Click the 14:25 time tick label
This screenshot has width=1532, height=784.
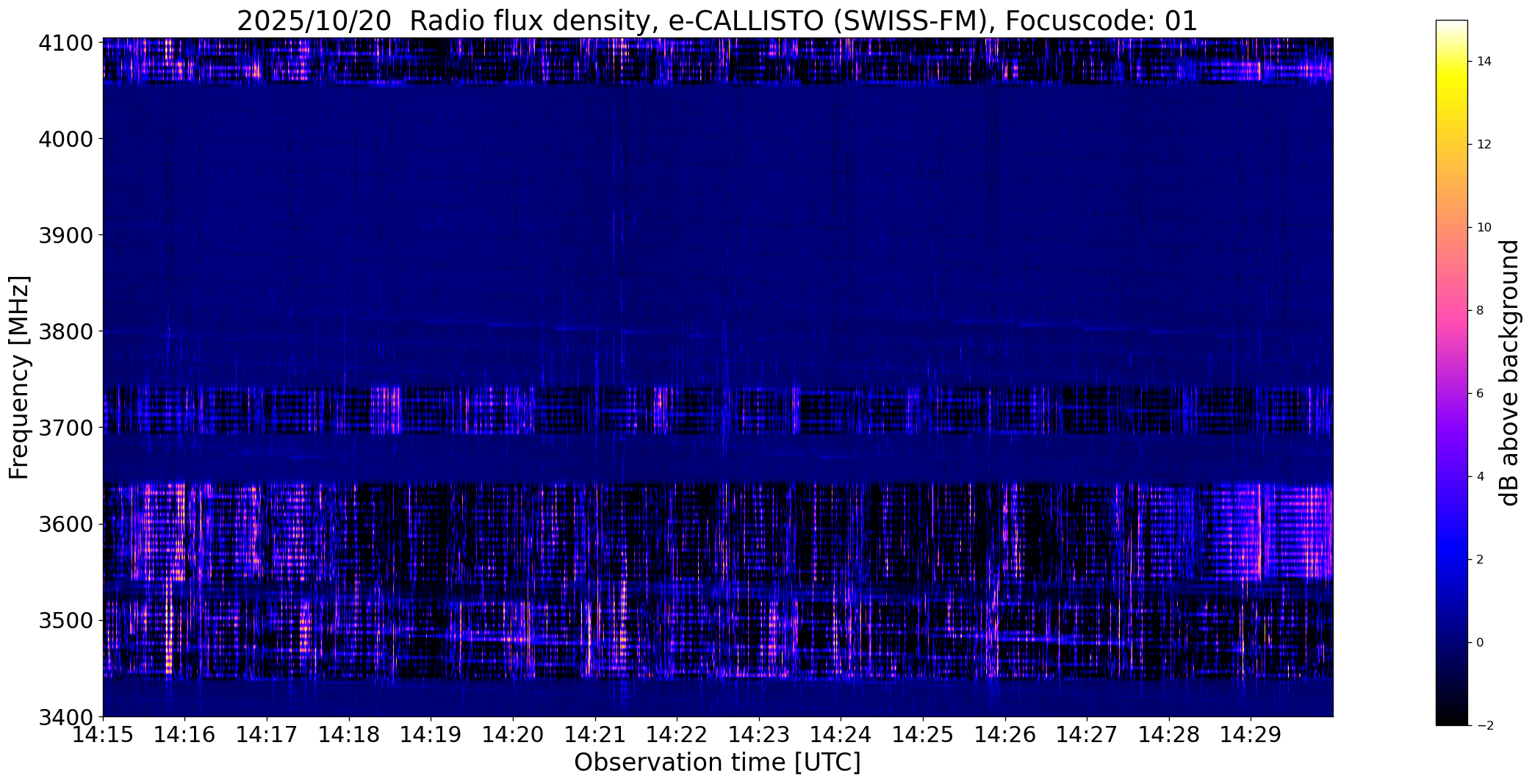tap(923, 734)
